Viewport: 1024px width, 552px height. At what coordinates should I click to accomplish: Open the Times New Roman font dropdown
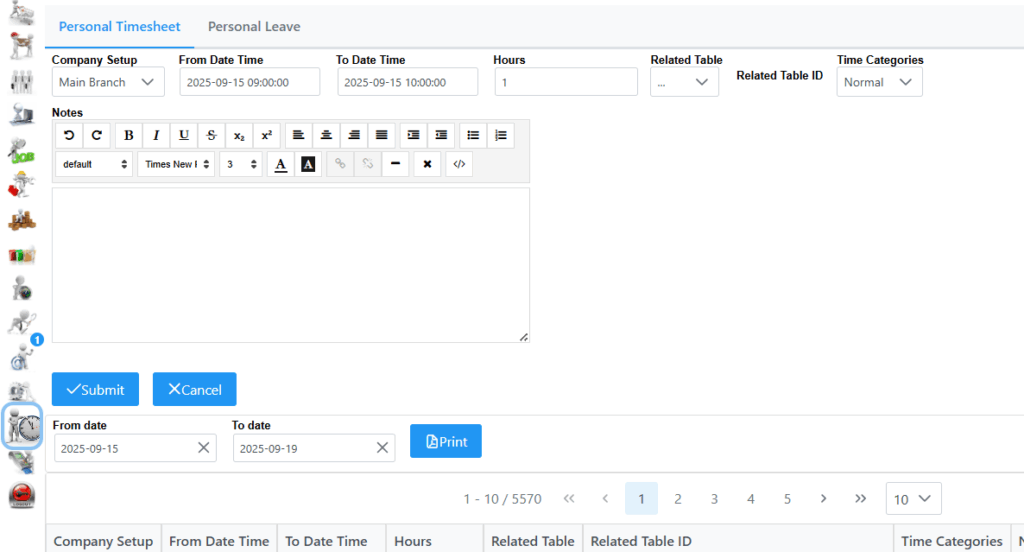(x=176, y=164)
